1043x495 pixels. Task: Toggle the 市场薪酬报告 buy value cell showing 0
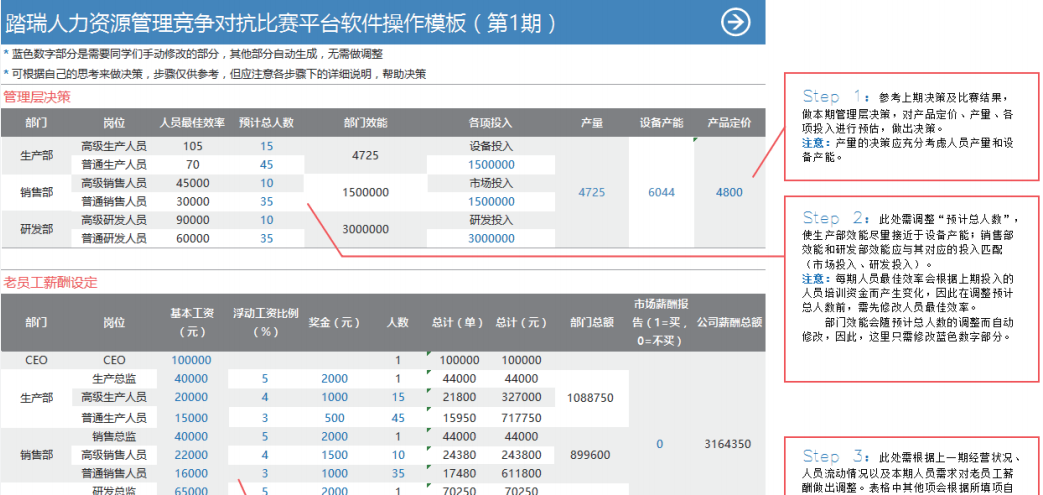[659, 443]
